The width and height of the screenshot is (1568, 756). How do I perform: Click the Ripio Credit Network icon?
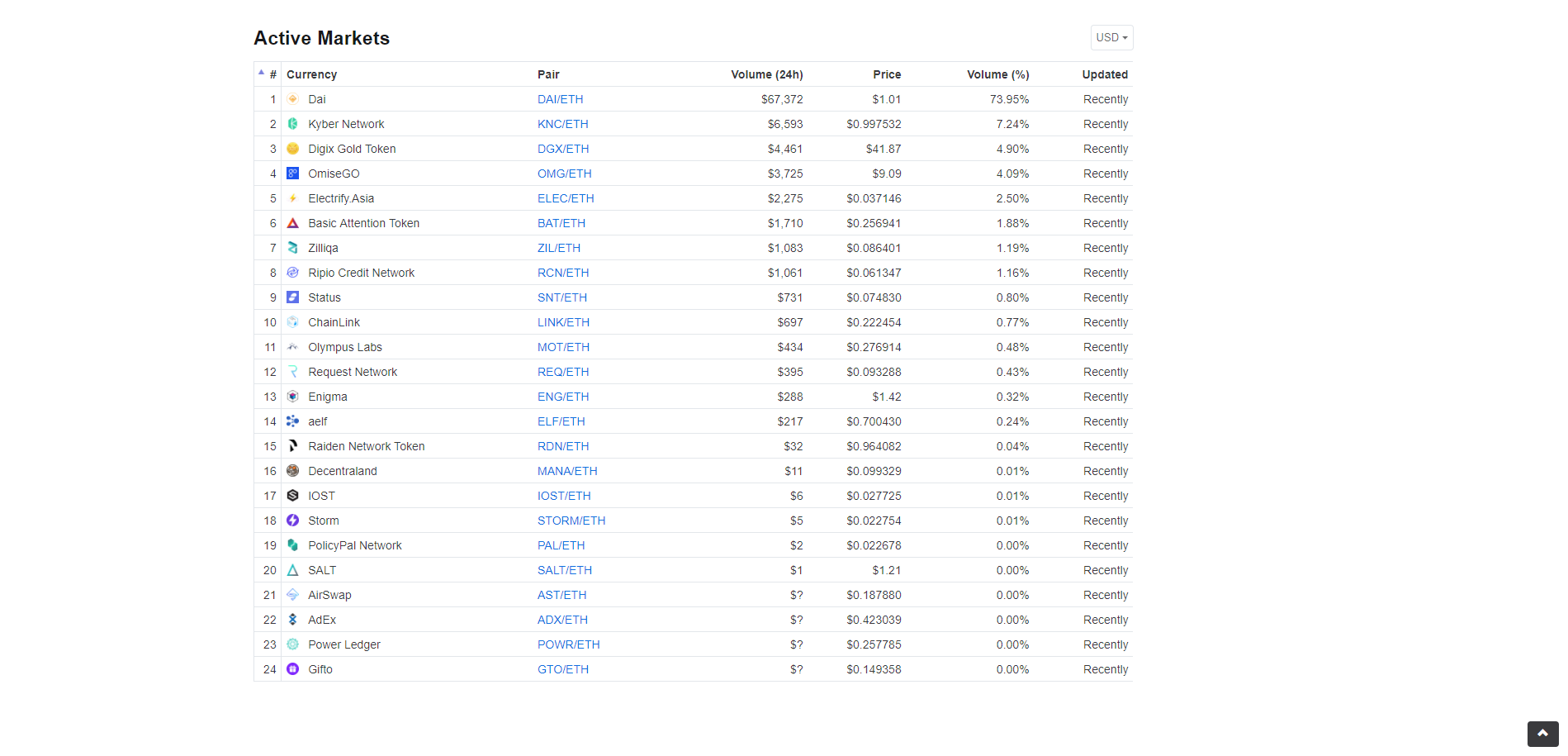pos(292,273)
